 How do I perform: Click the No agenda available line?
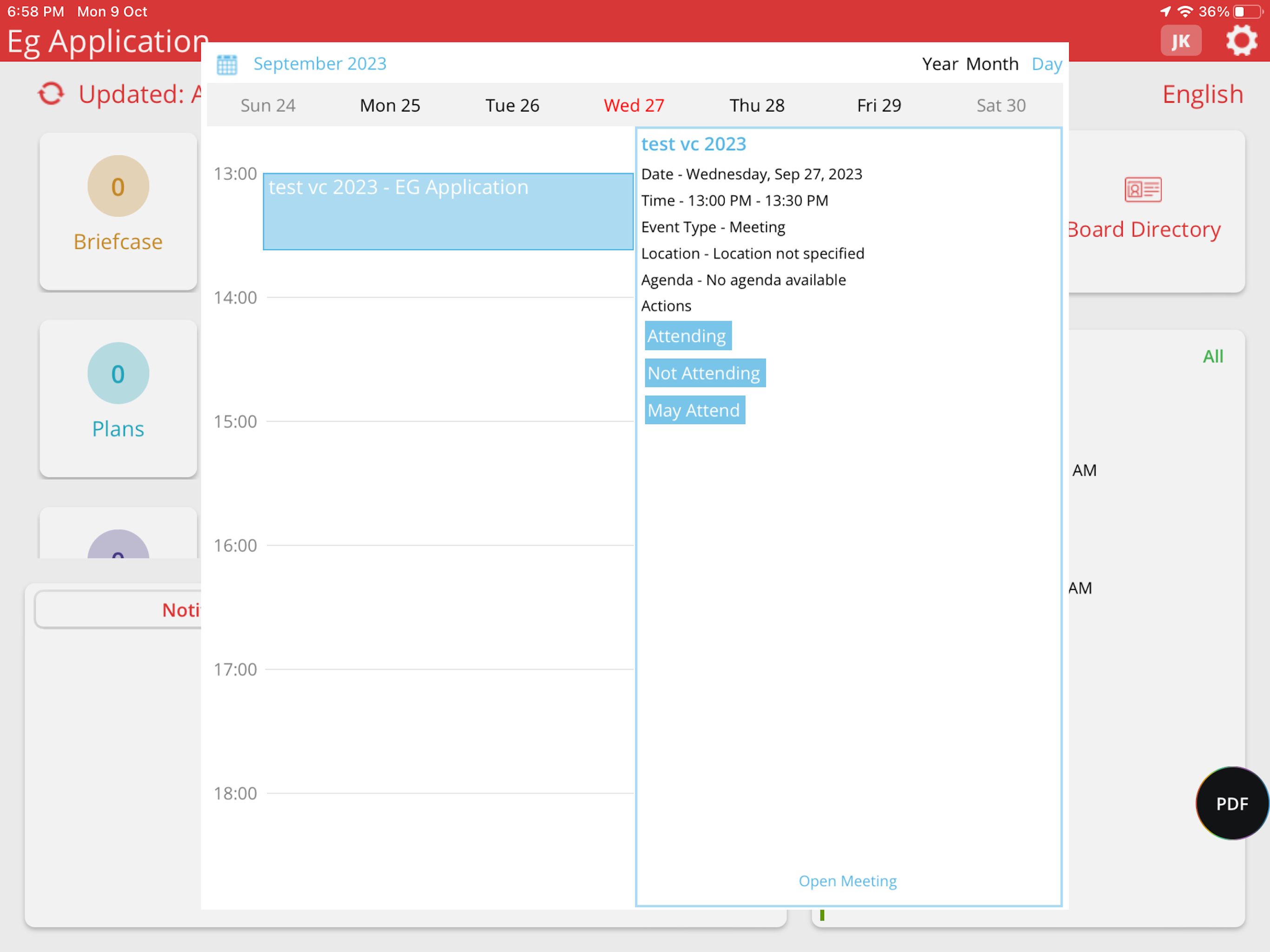pyautogui.click(x=743, y=280)
